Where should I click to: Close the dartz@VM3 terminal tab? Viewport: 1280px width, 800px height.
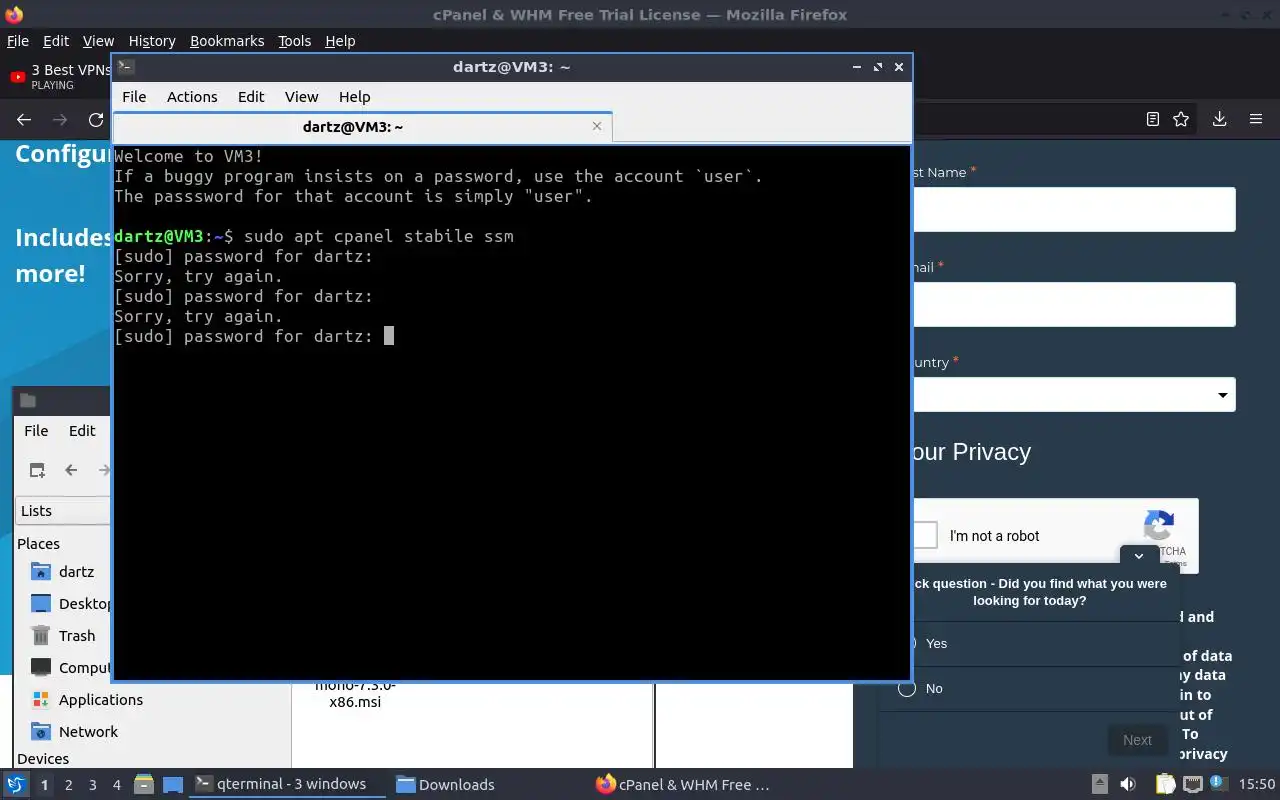coord(597,126)
